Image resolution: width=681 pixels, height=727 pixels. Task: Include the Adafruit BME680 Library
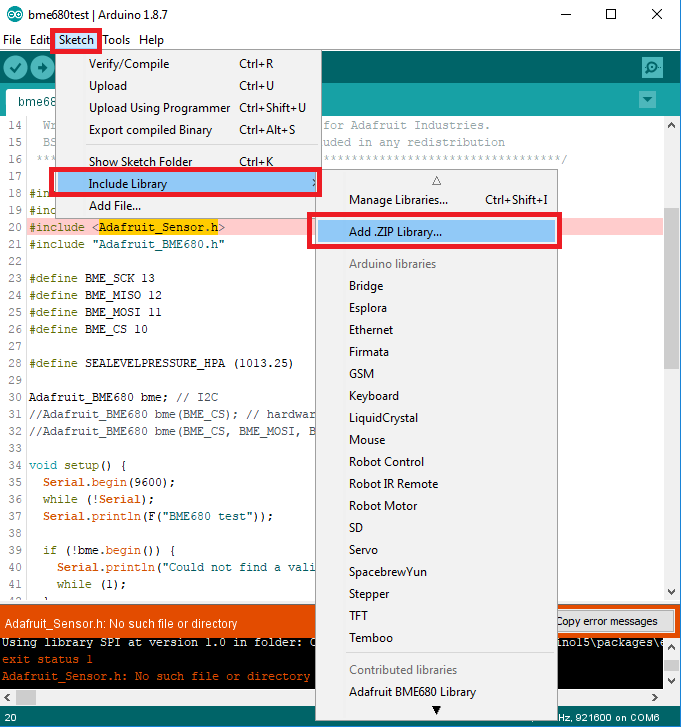tap(412, 692)
